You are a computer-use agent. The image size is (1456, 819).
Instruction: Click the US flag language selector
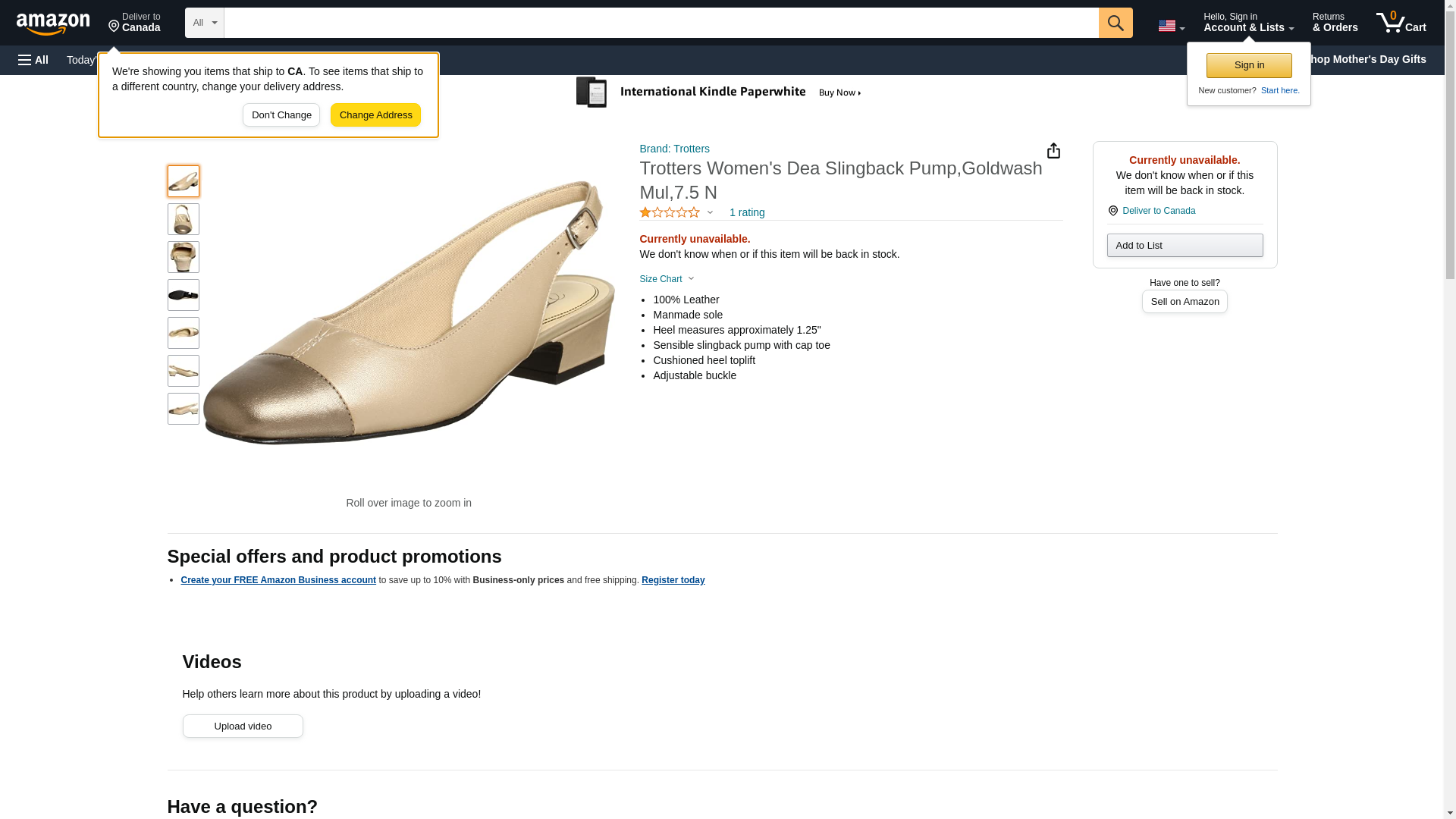click(x=1171, y=26)
